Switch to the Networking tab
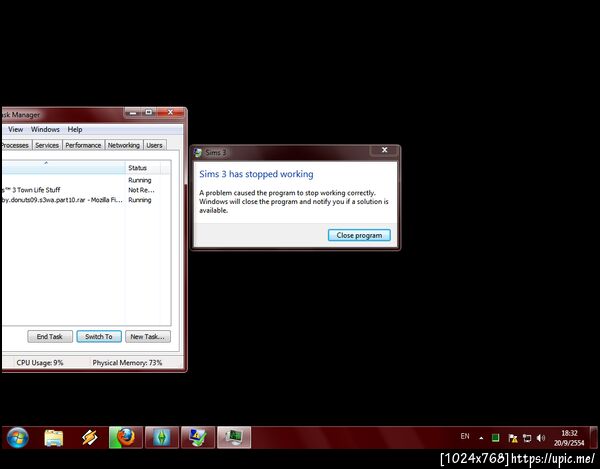The image size is (600, 469). click(124, 145)
